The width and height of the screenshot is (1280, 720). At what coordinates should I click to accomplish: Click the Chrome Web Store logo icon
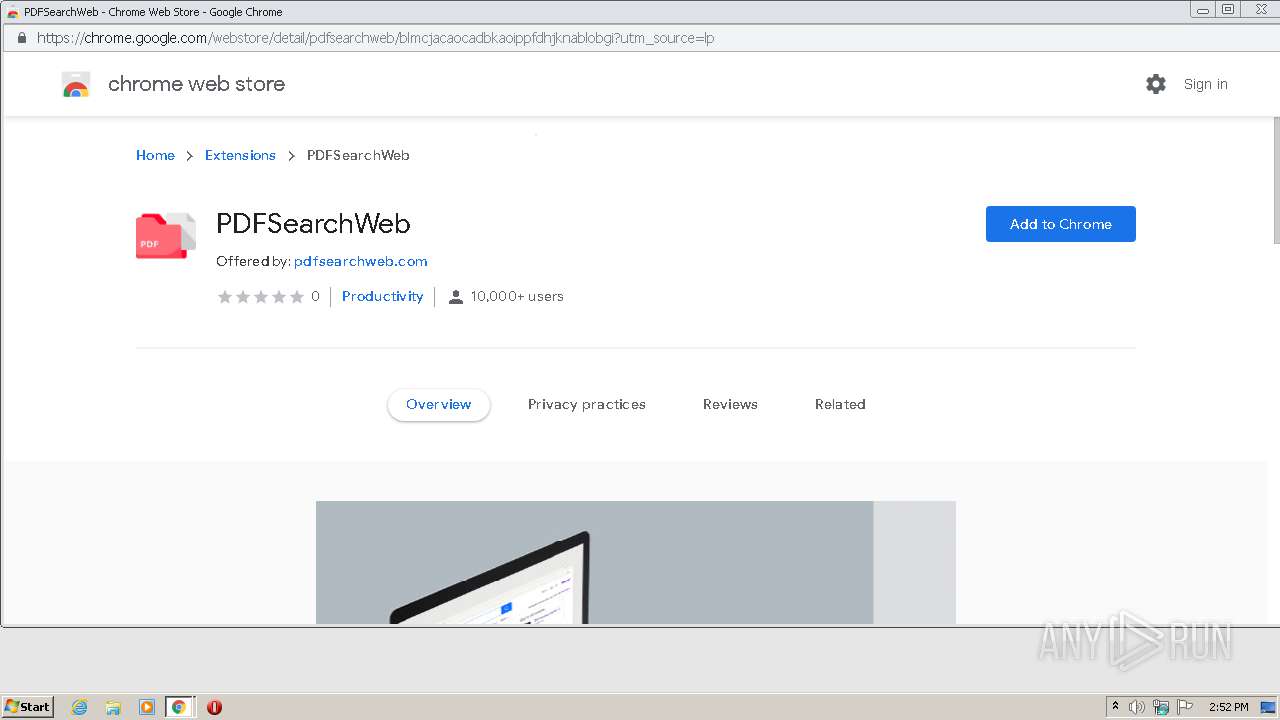coord(76,84)
